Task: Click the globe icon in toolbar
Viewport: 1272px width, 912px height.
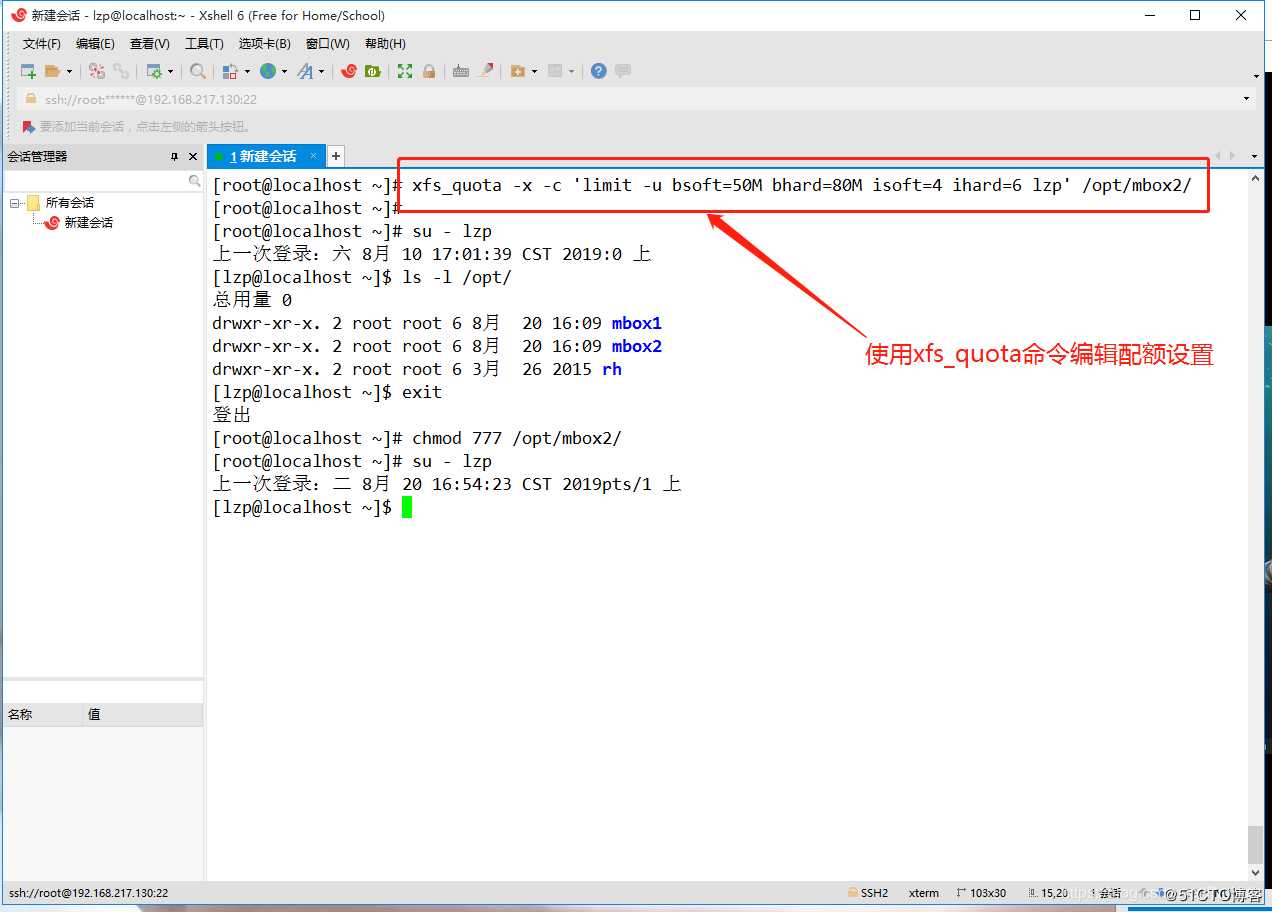Action: pos(268,71)
